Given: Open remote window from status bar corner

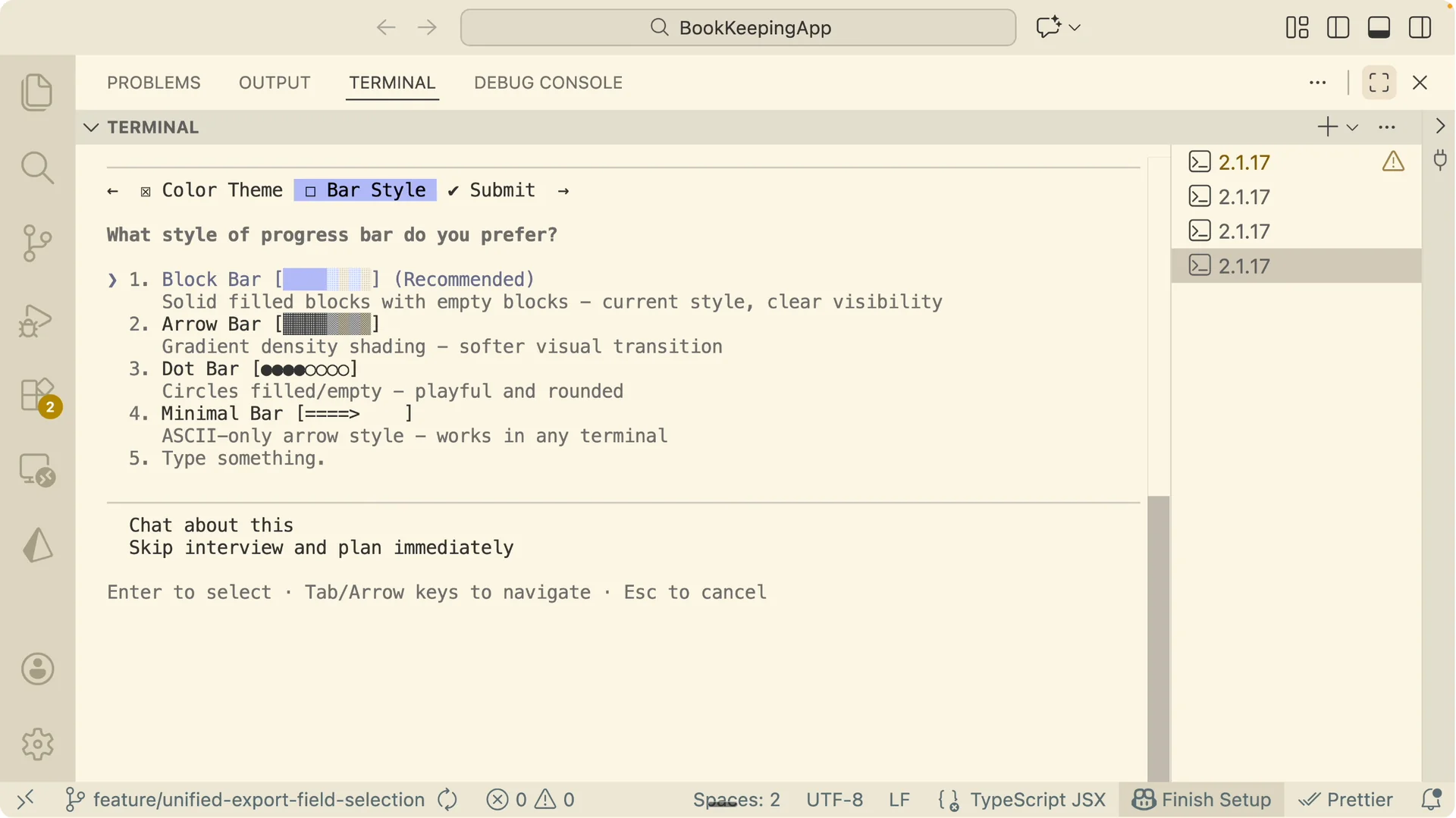Looking at the screenshot, I should pyautogui.click(x=26, y=800).
